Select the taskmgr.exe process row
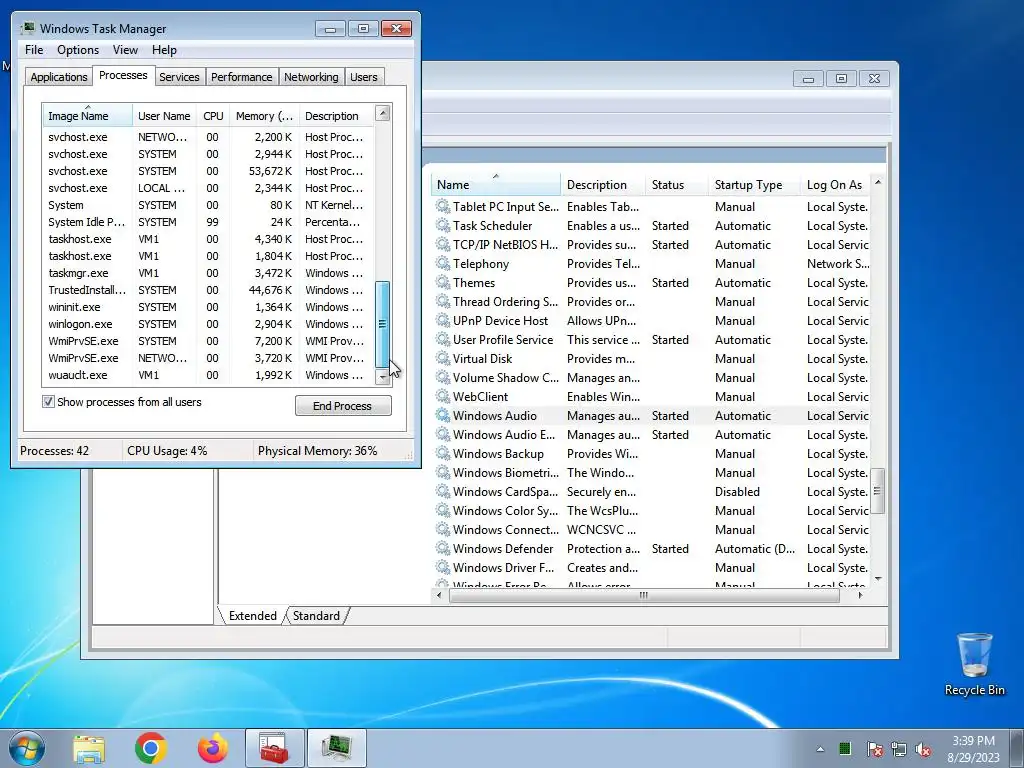Screen dimensions: 1024x768 pyautogui.click(x=208, y=273)
